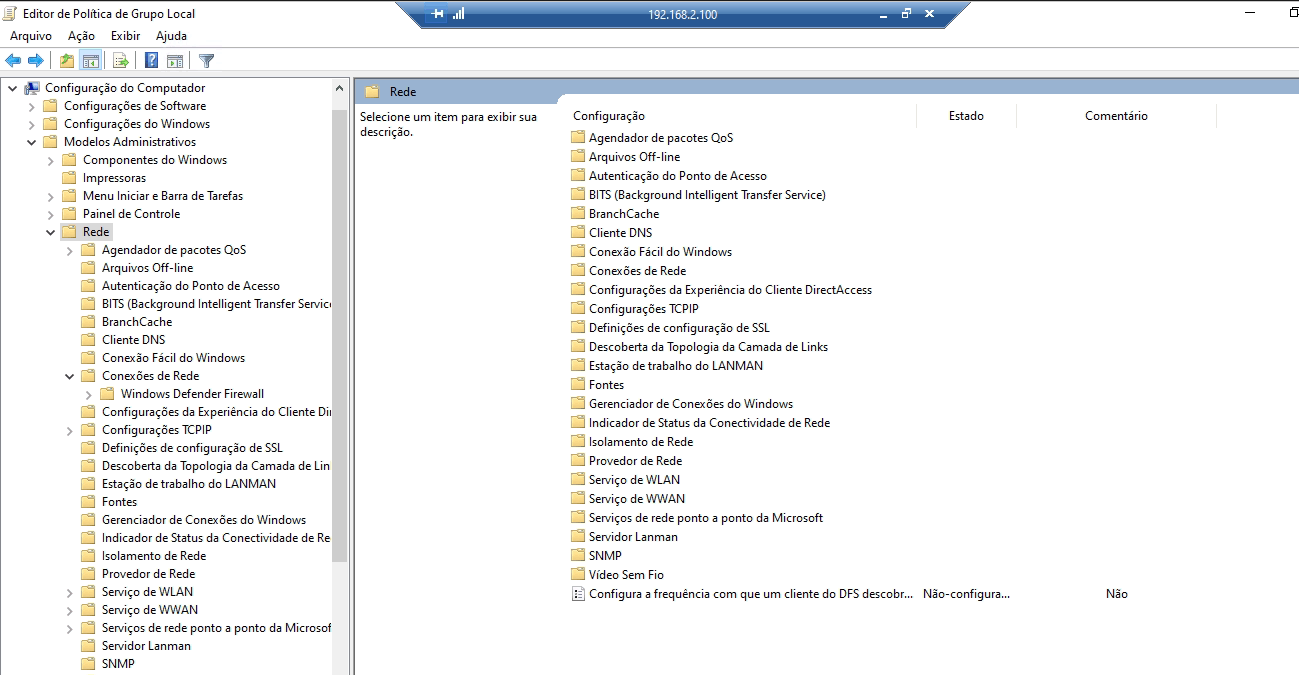The width and height of the screenshot is (1299, 675).
Task: Select Arquivos Off-line in the tree
Action: [x=147, y=268]
